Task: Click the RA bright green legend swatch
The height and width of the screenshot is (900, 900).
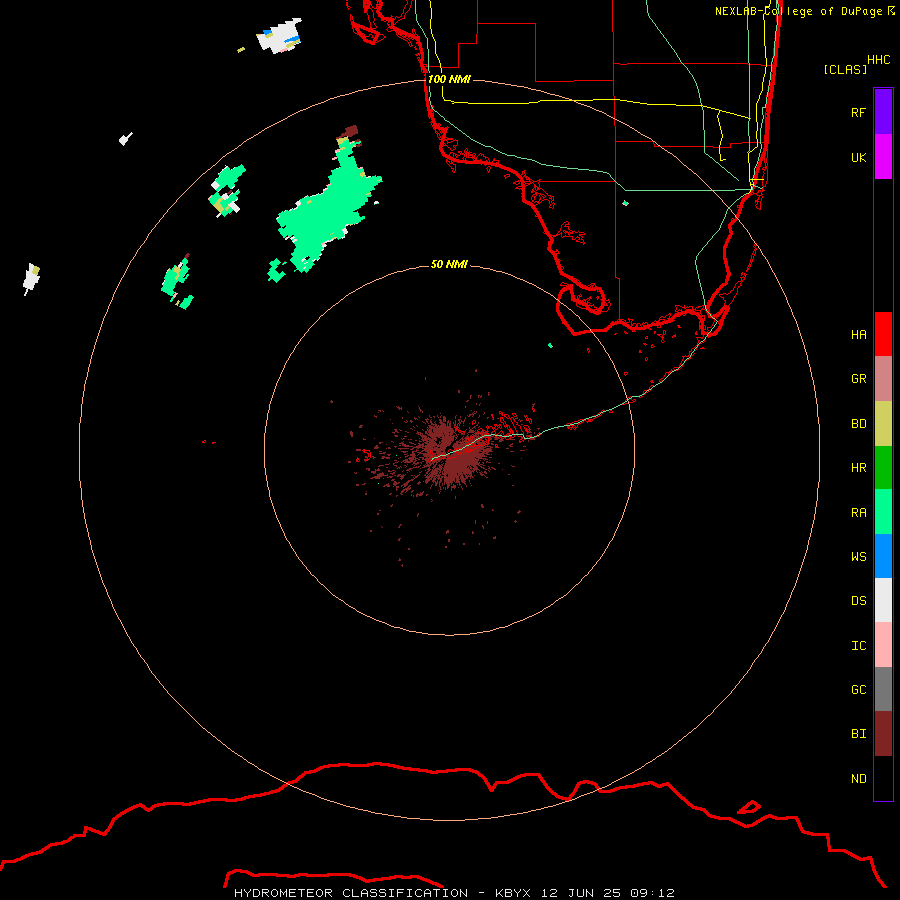Action: pyautogui.click(x=883, y=512)
